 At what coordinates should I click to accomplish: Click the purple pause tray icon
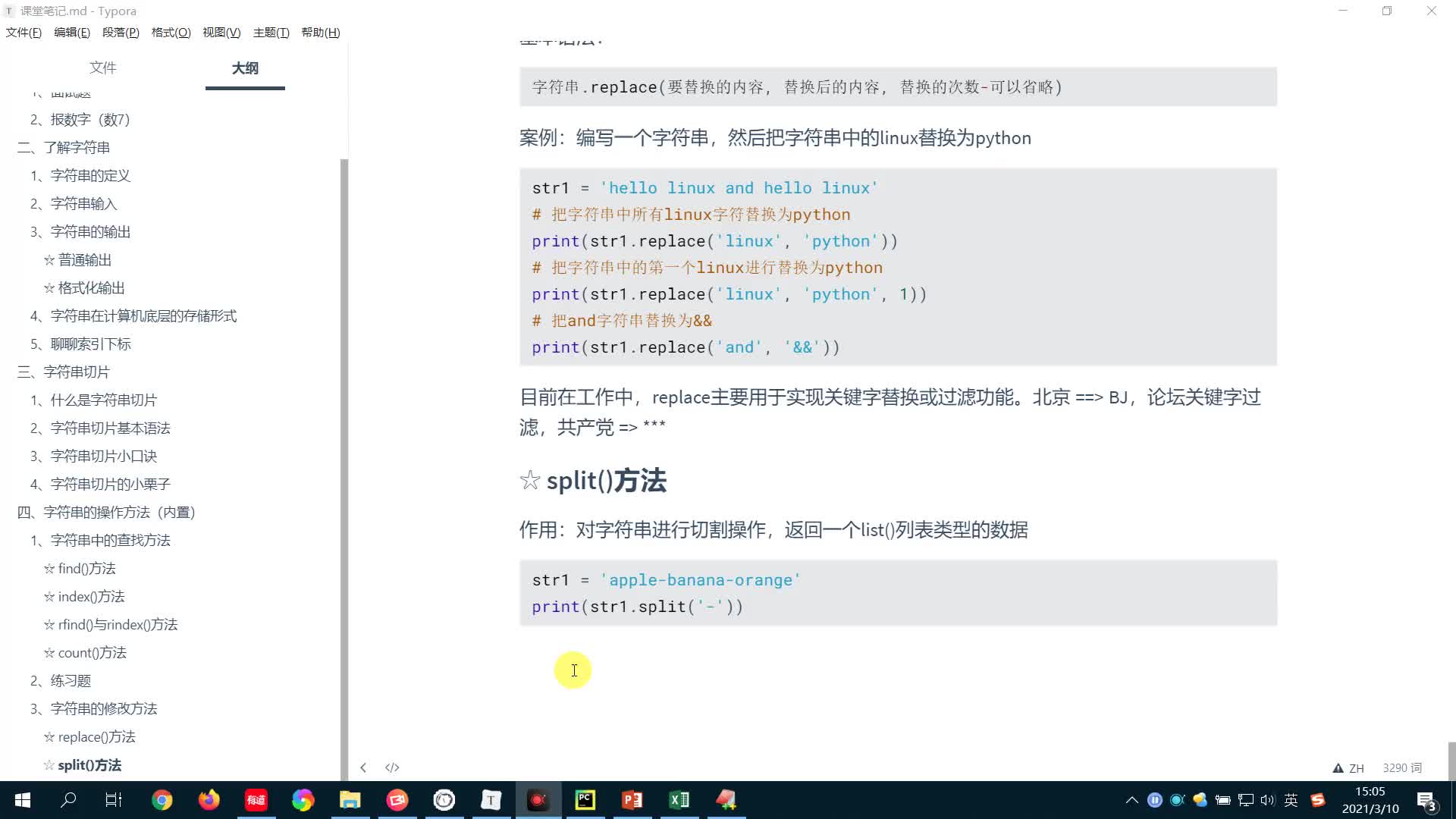pos(1154,800)
